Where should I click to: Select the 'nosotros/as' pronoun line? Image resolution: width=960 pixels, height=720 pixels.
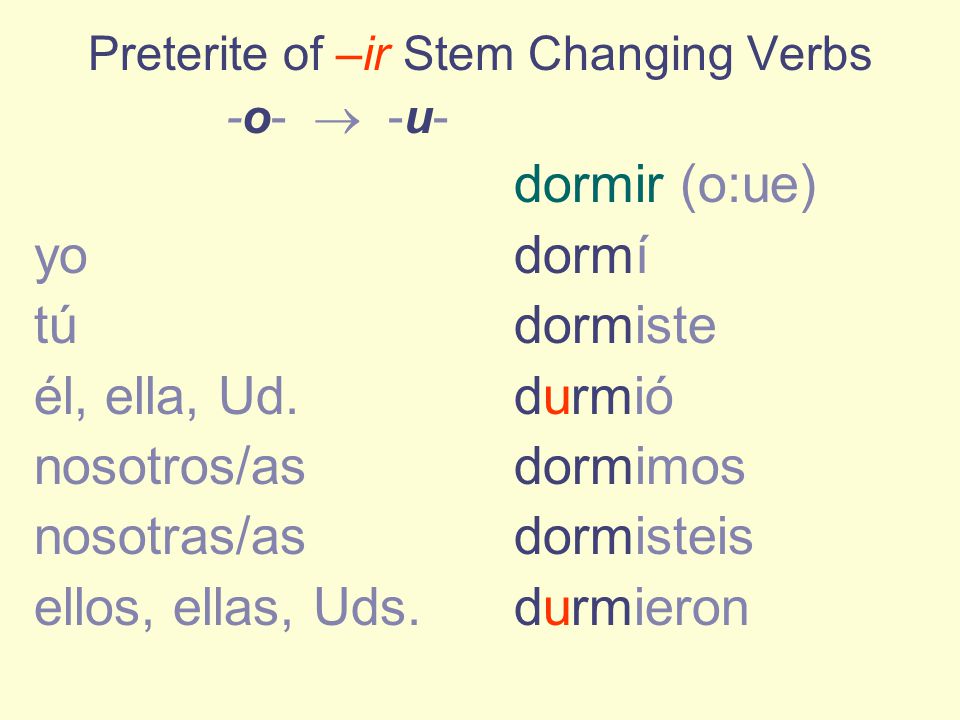[x=170, y=467]
